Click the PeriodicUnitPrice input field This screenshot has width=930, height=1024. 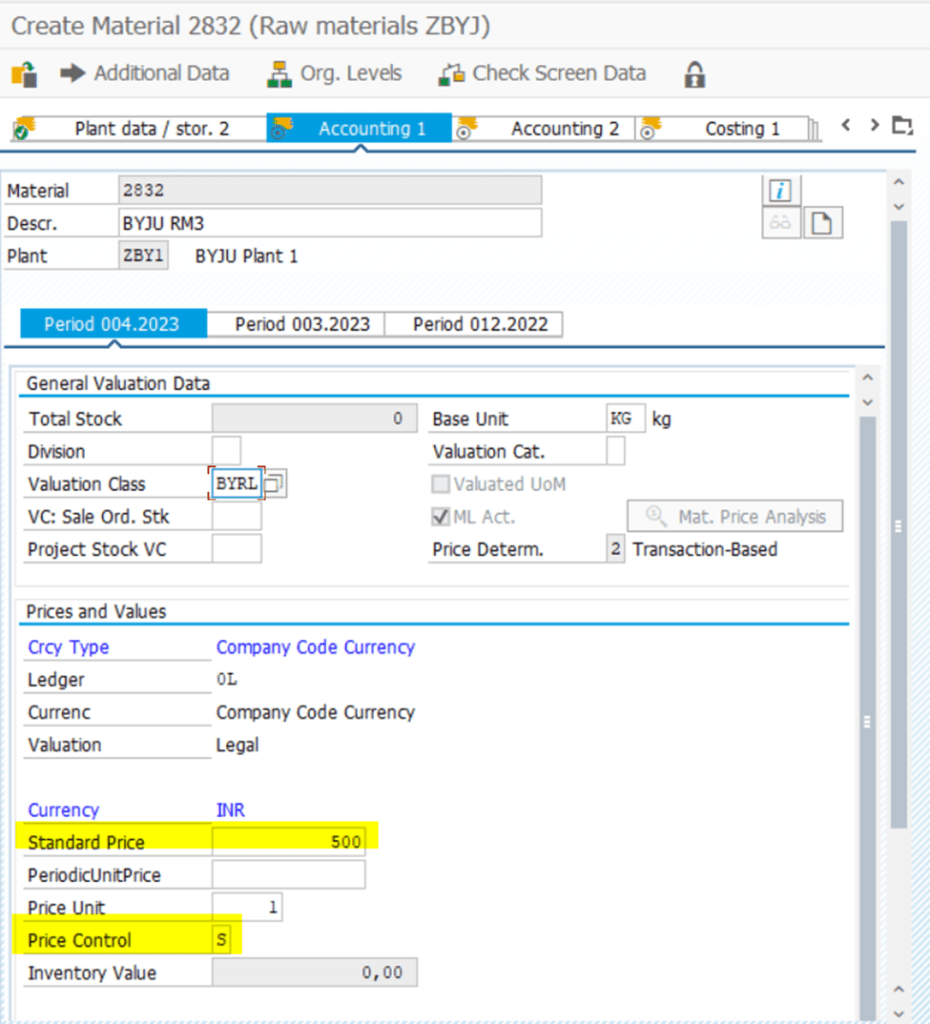coord(288,875)
